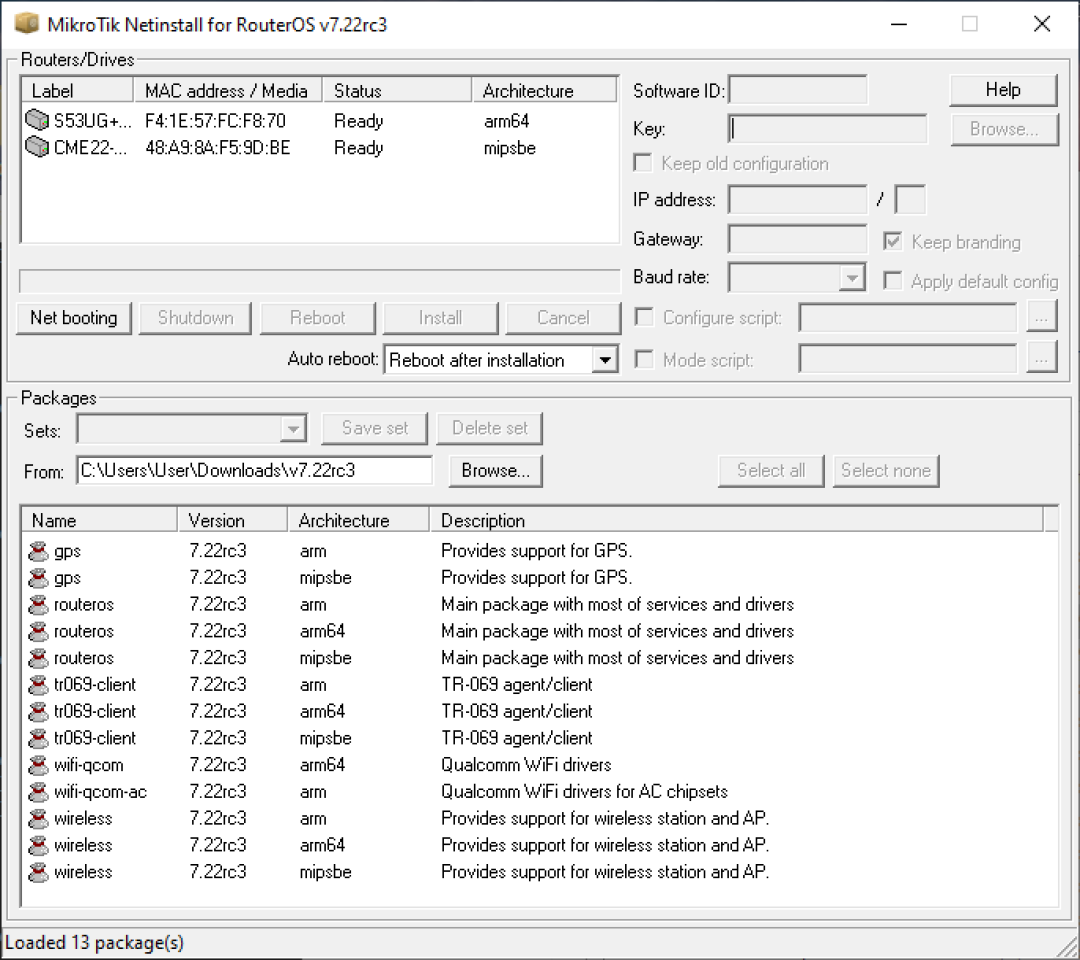Open the Baud rate dropdown
This screenshot has height=960, width=1080.
pos(852,278)
